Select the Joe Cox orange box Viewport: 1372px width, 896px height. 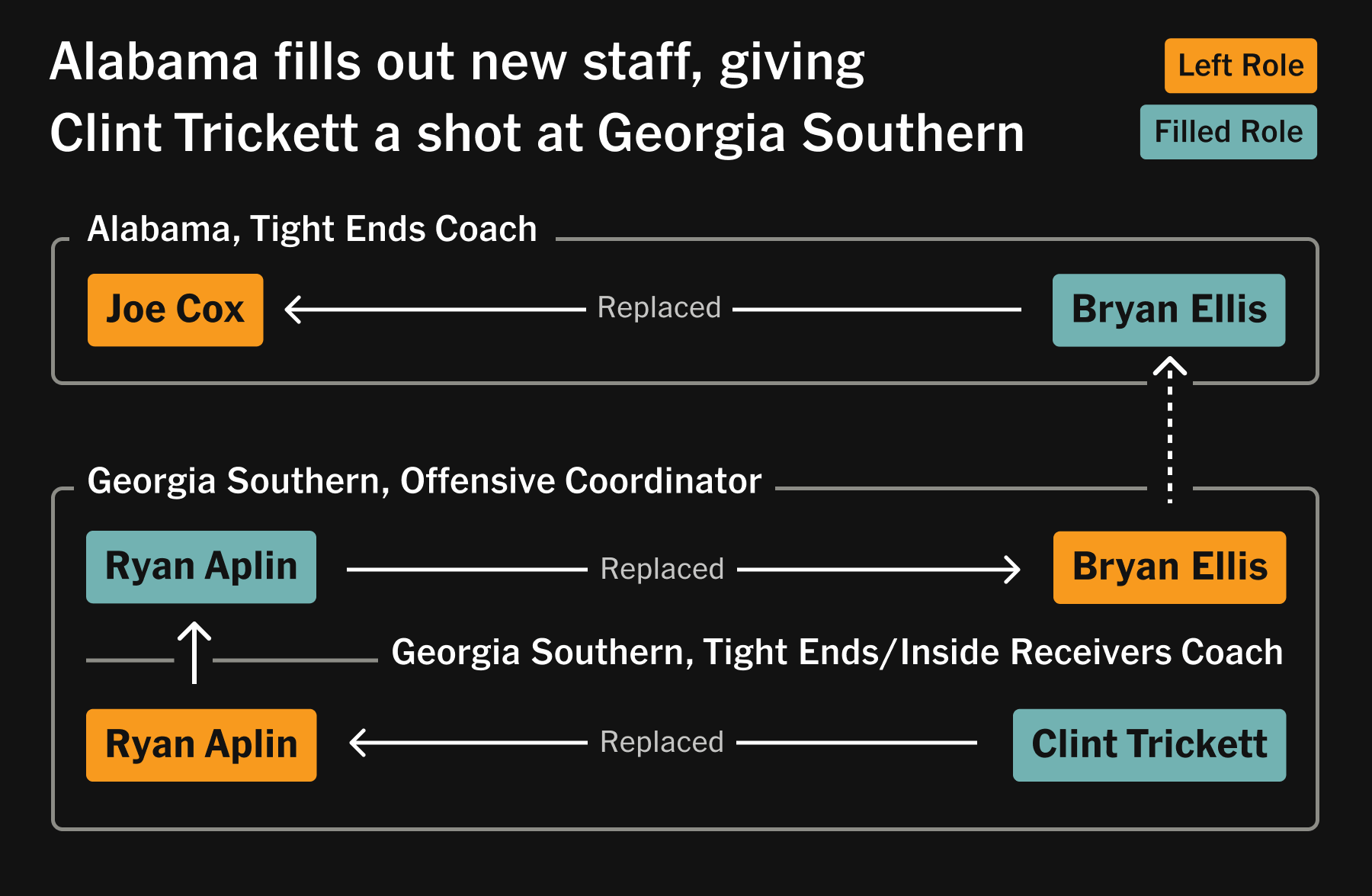pyautogui.click(x=175, y=310)
